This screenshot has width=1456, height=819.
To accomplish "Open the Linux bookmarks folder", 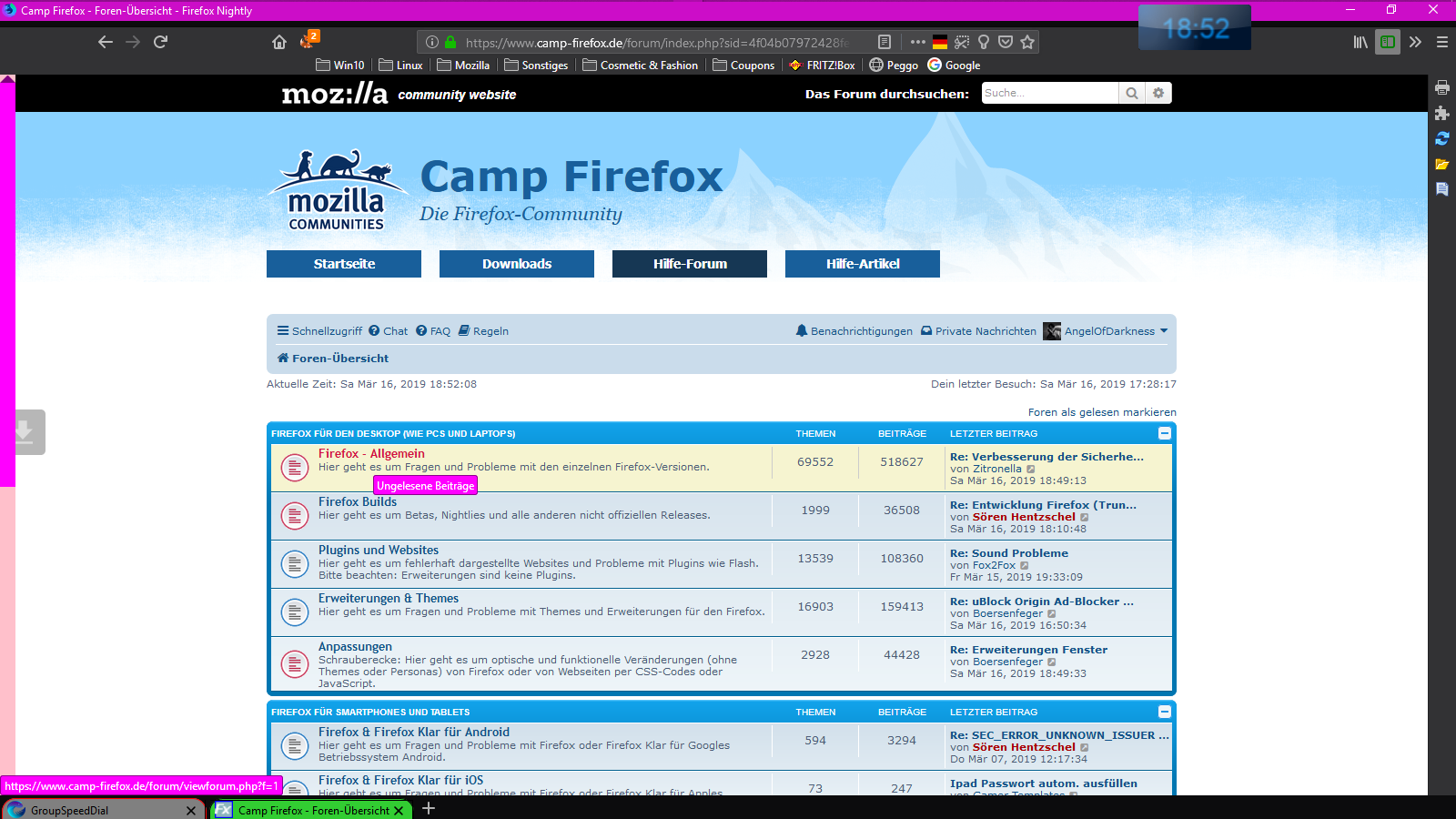I will tap(400, 66).
